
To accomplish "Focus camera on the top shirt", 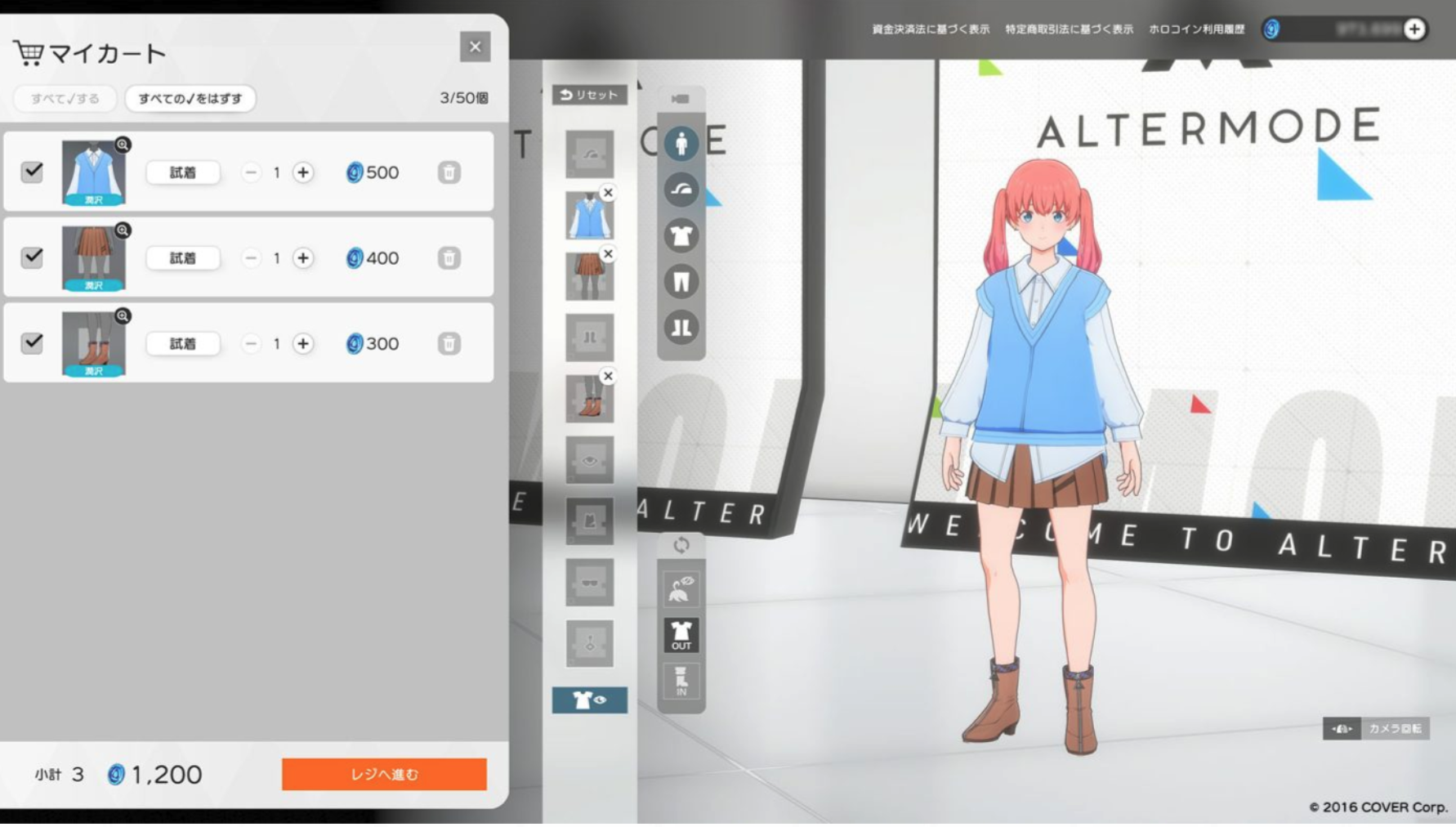I will 681,235.
